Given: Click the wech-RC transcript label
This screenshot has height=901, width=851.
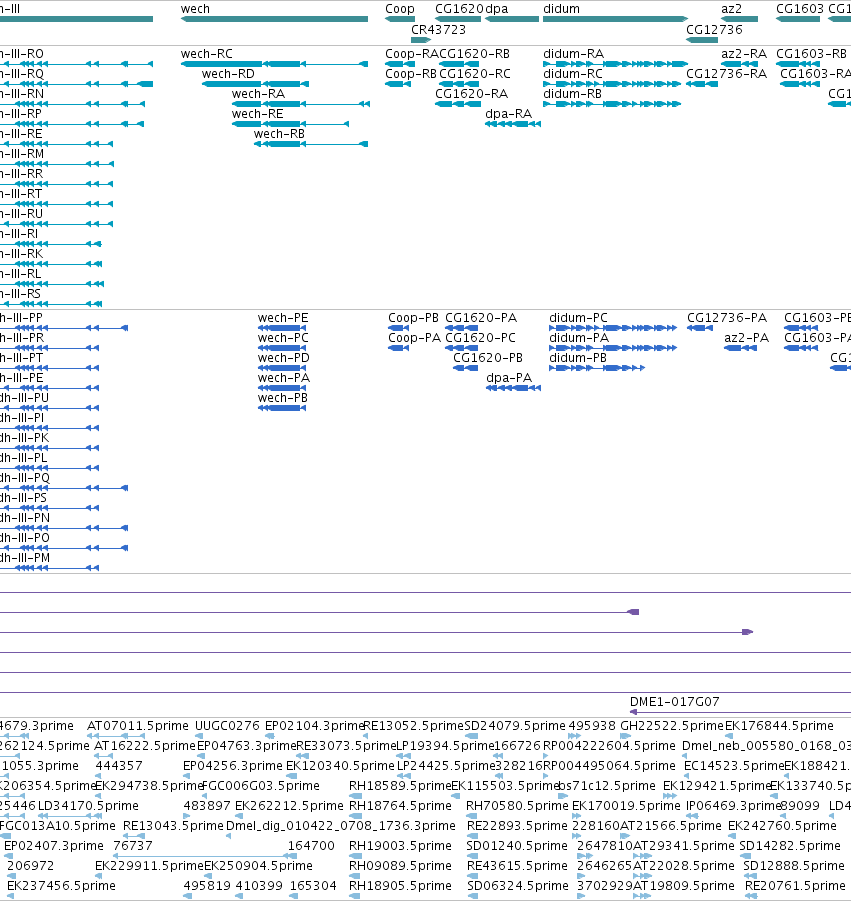Looking at the screenshot, I should 207,53.
